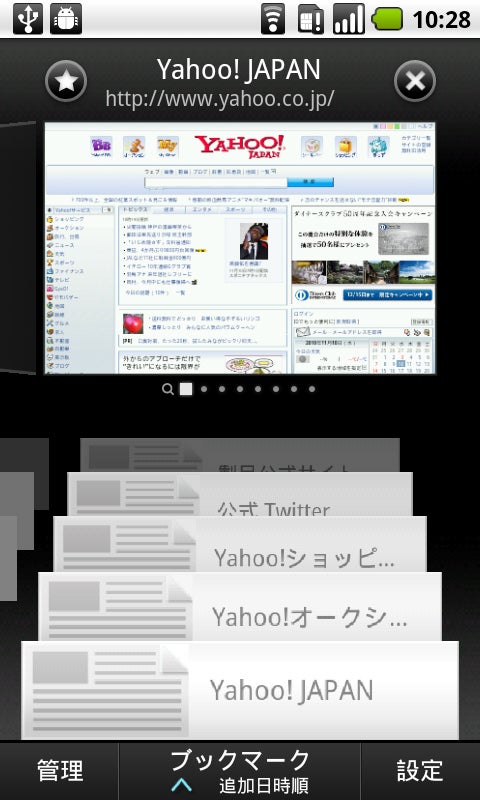Tap the http://www.yahoo.co.jp/ URL text
The height and width of the screenshot is (800, 480).
pyautogui.click(x=220, y=98)
